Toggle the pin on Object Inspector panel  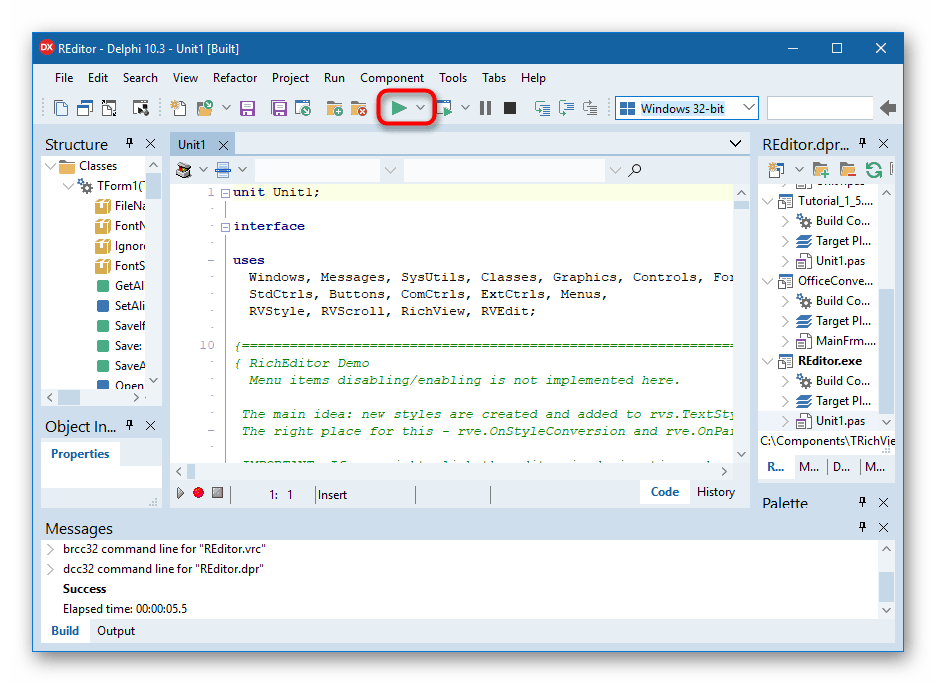coord(130,425)
